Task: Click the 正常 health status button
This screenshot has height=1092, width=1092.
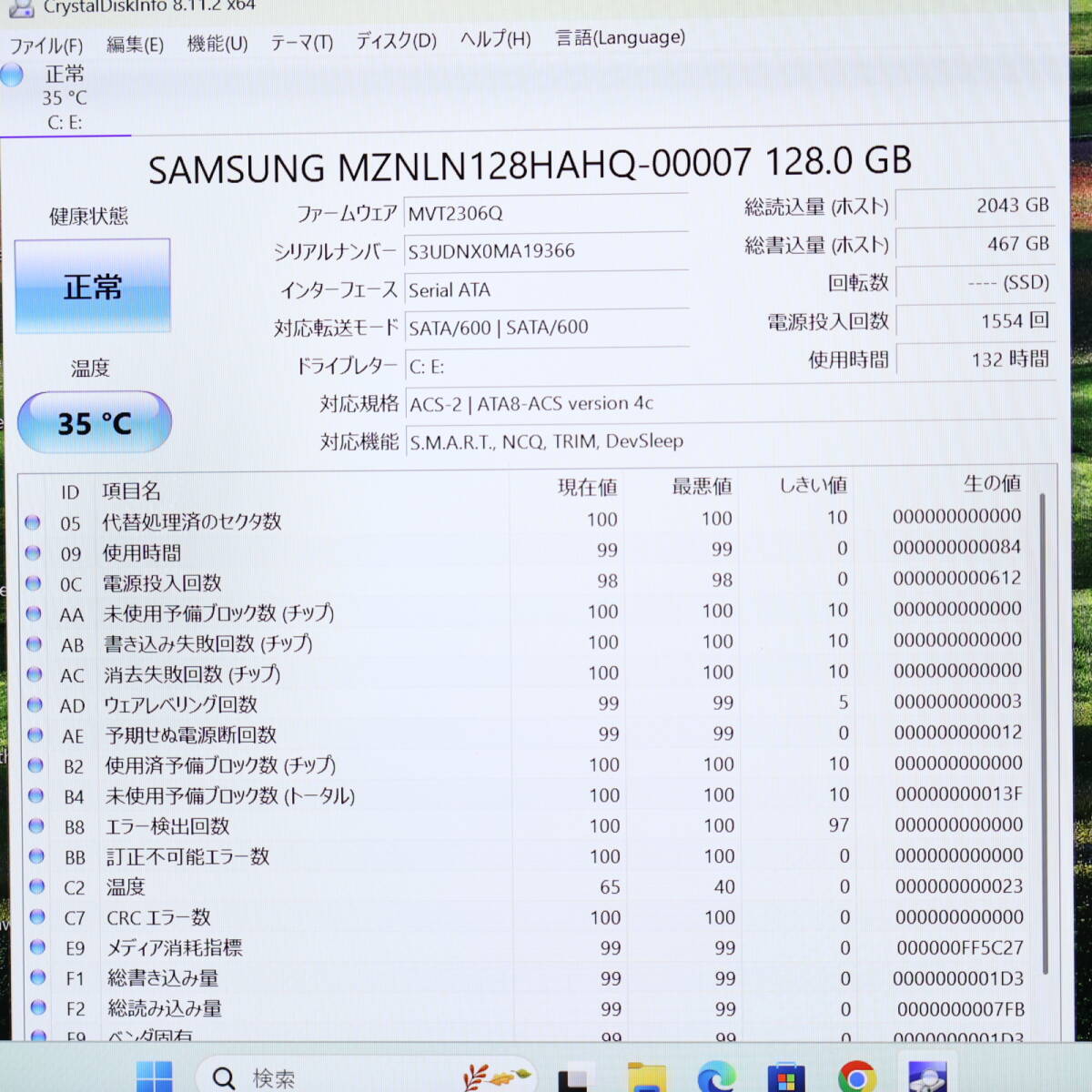Action: click(93, 287)
